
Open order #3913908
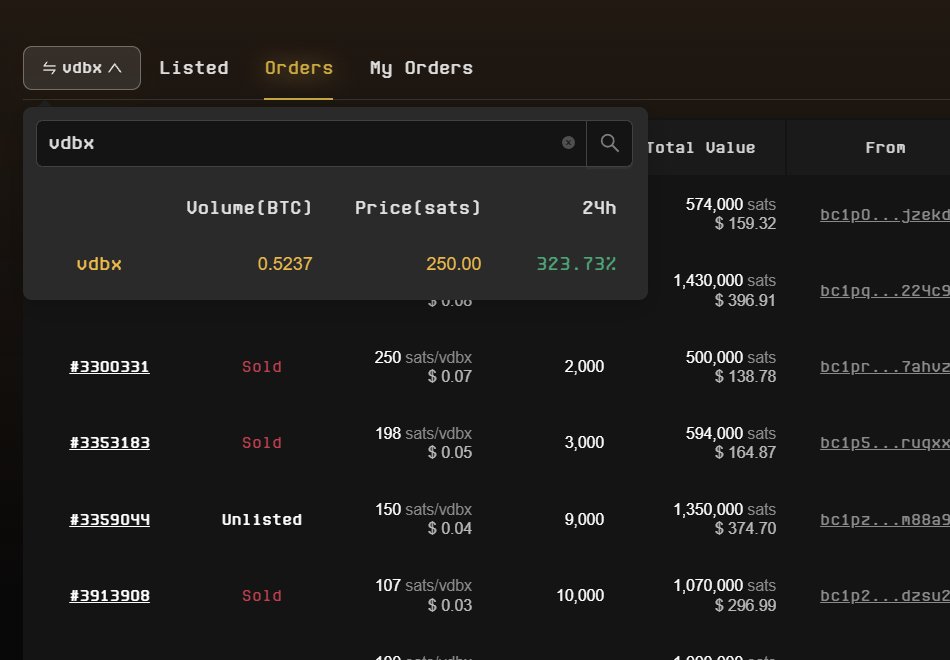pos(109,595)
